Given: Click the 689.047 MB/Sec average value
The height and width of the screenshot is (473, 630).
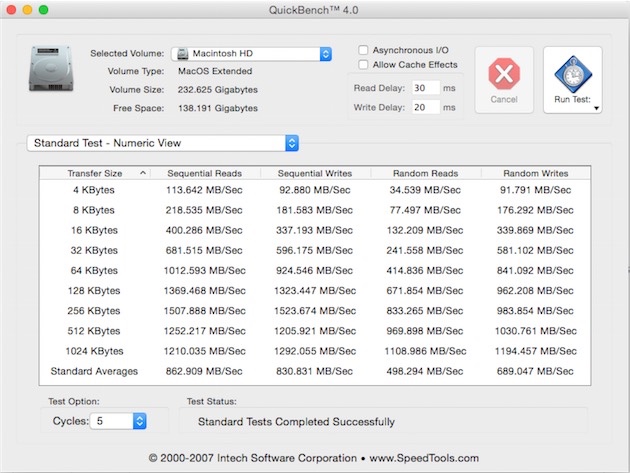Looking at the screenshot, I should 535,371.
